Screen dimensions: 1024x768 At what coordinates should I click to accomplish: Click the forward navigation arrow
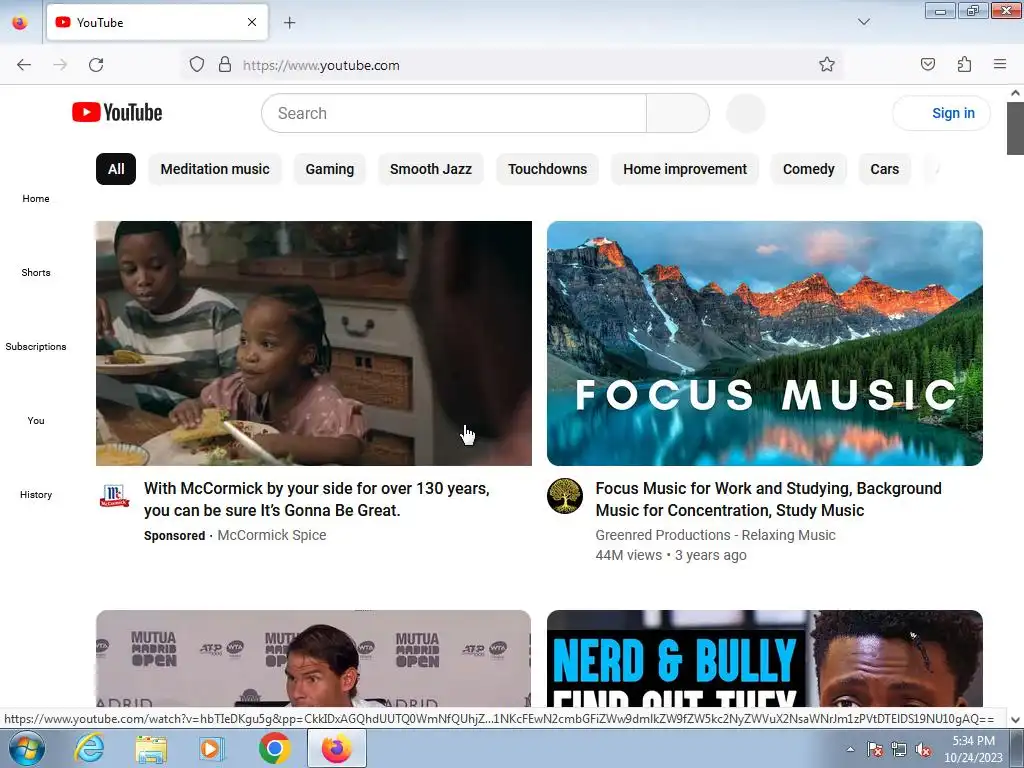[x=60, y=65]
